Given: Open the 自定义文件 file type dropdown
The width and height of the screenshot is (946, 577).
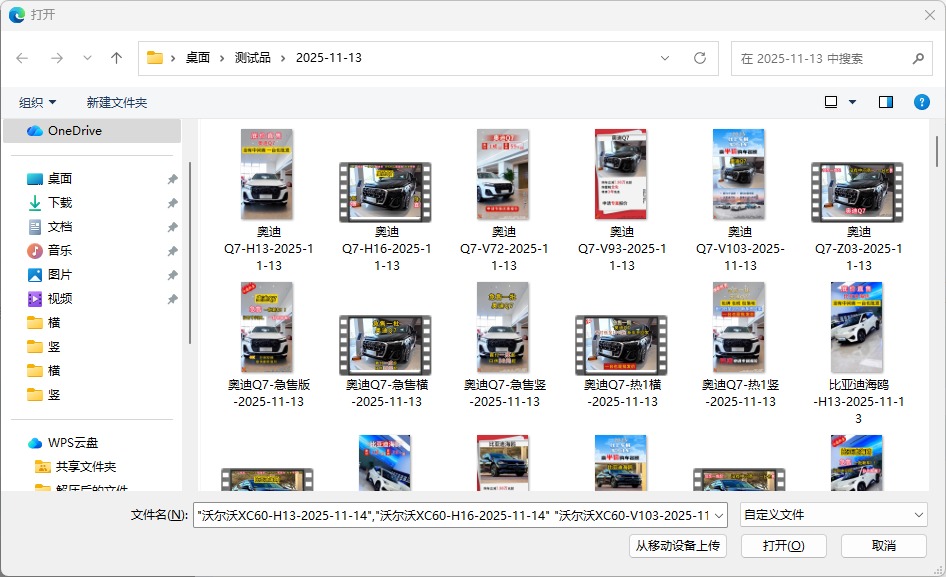Looking at the screenshot, I should [834, 515].
